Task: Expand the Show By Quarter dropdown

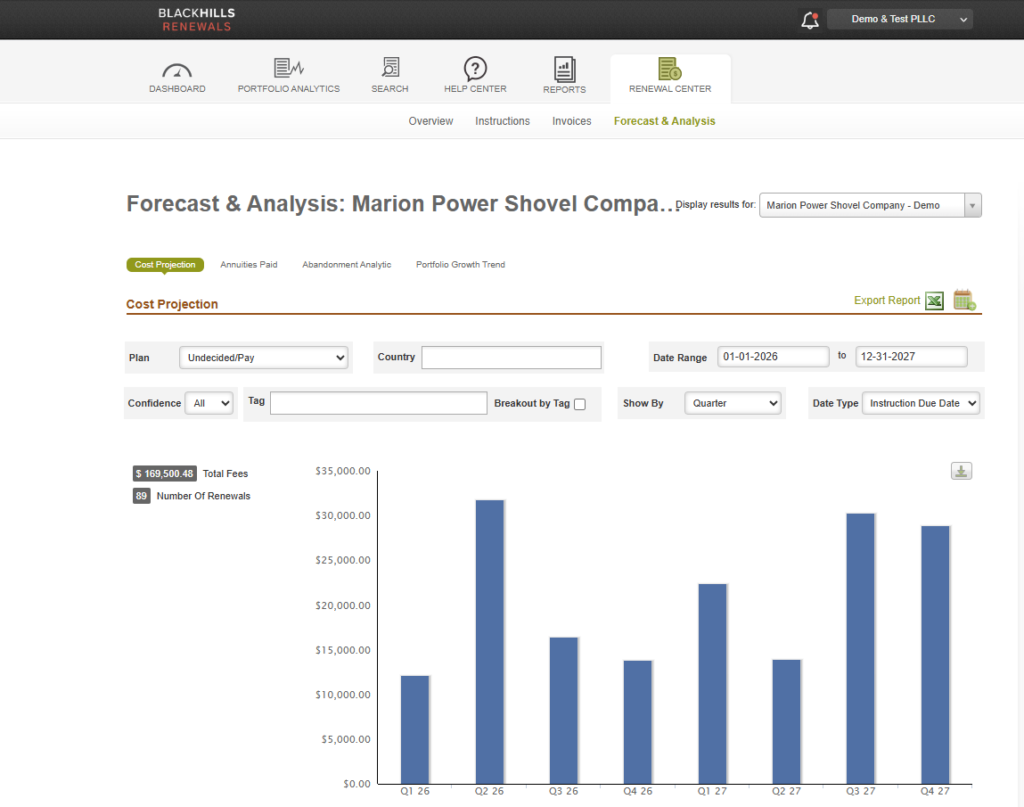Action: [732, 403]
